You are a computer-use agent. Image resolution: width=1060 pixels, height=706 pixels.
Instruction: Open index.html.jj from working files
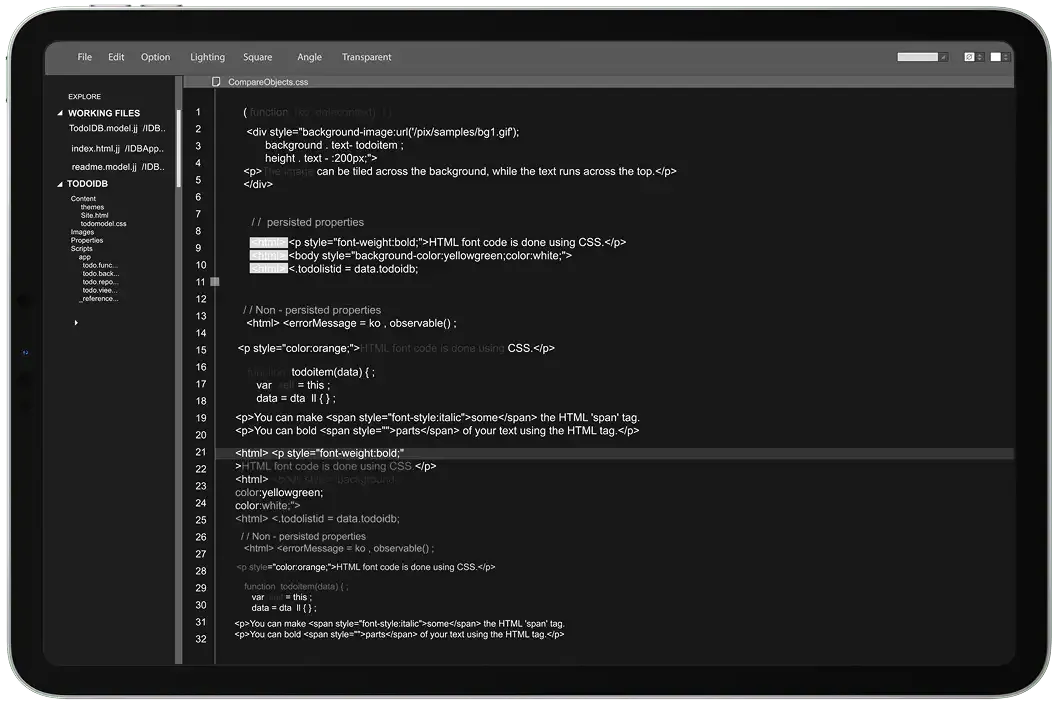point(96,148)
